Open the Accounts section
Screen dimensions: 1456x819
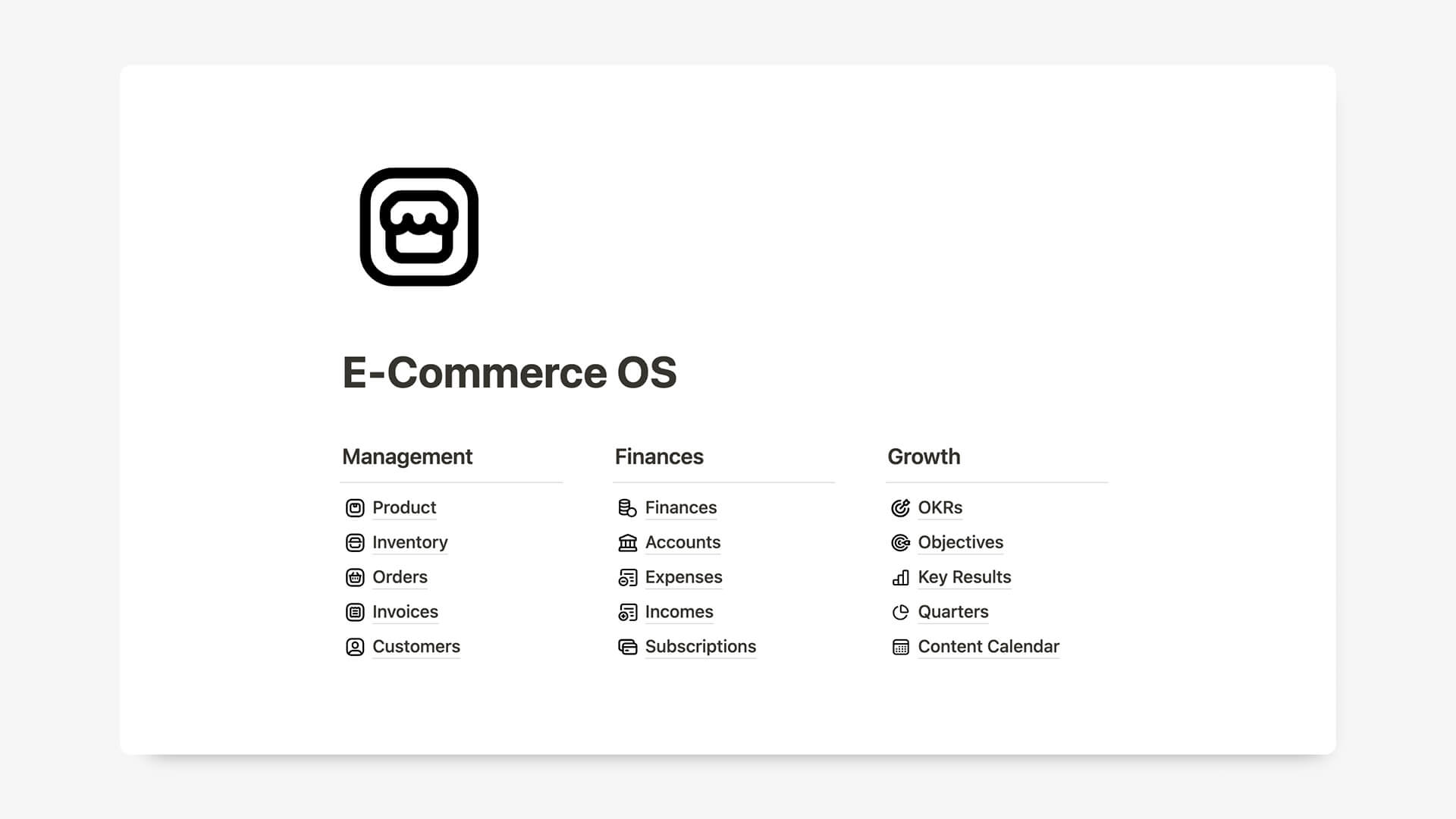point(683,542)
